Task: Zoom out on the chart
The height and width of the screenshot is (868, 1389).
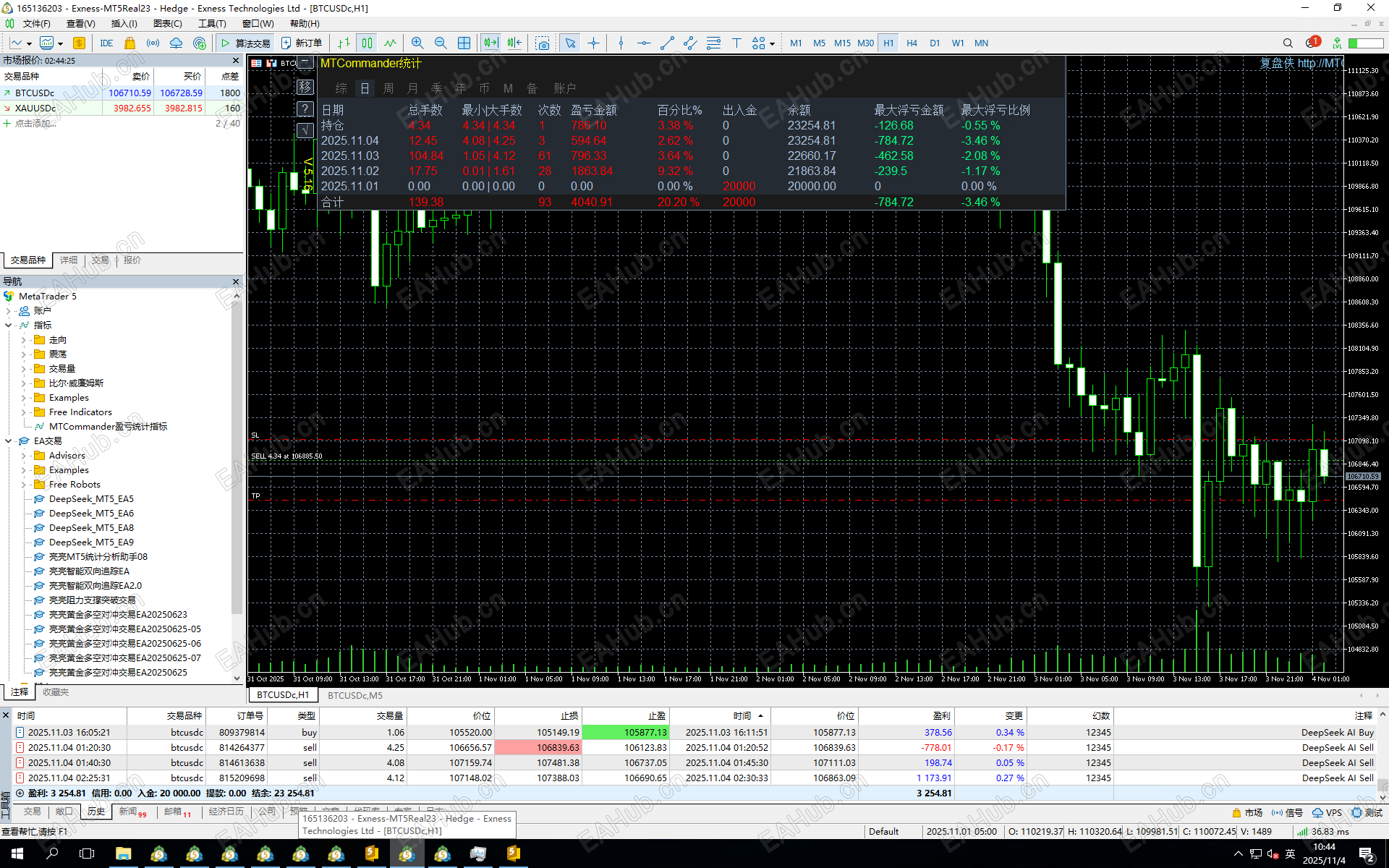Action: click(x=441, y=43)
